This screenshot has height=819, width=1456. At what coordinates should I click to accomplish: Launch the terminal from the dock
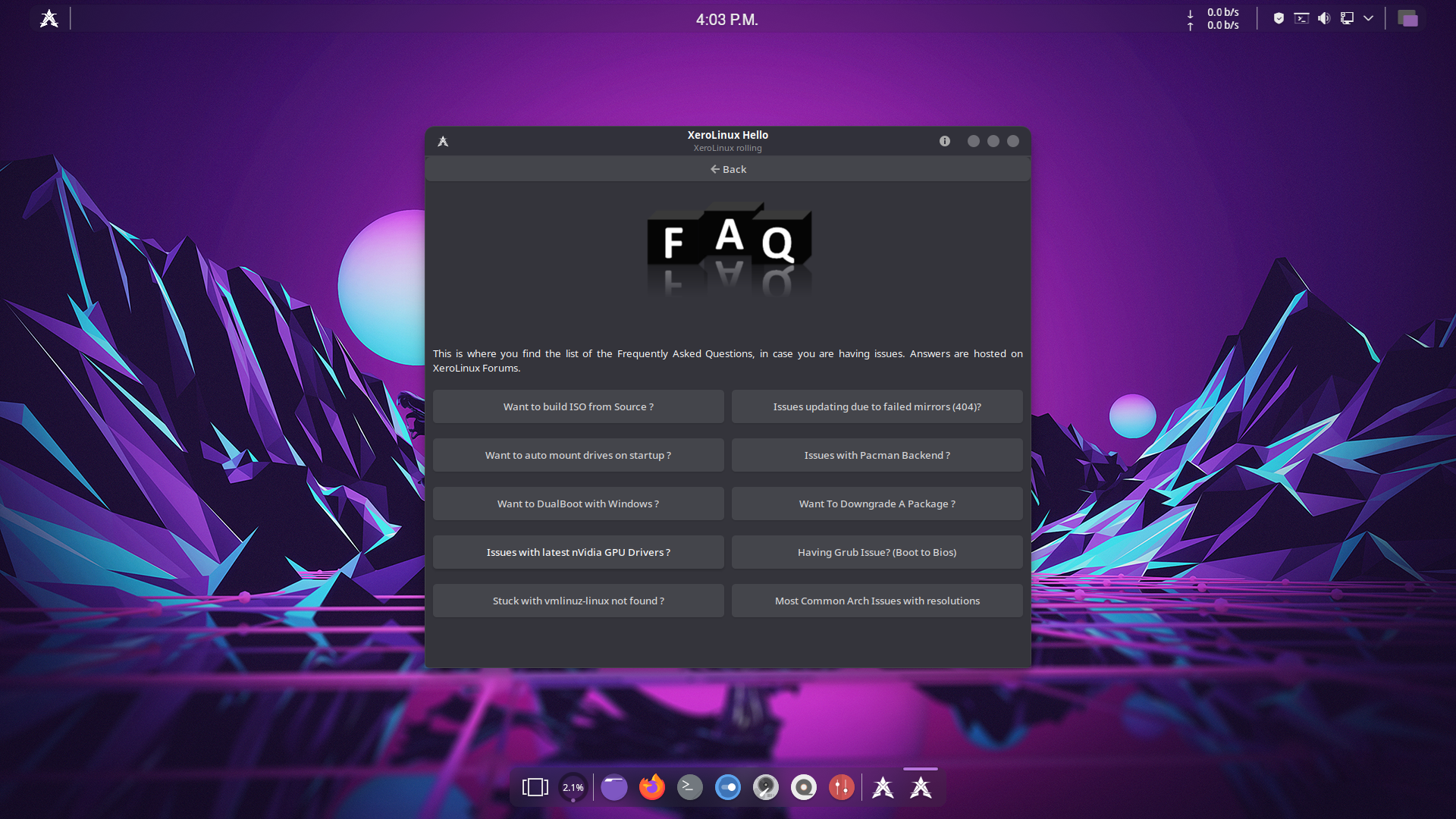(690, 787)
